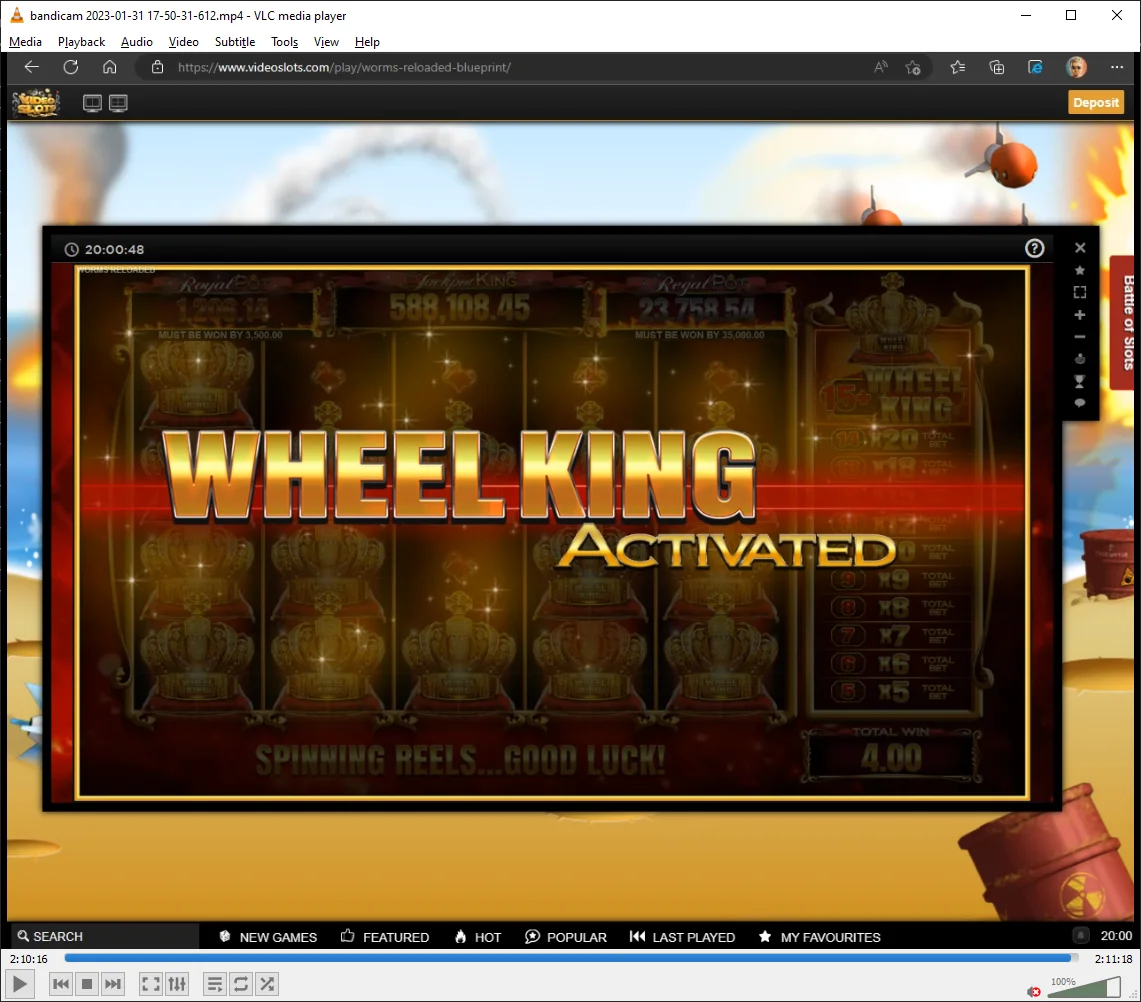Open the trophy icon in game sidebar
1141x1002 pixels.
pyautogui.click(x=1080, y=381)
